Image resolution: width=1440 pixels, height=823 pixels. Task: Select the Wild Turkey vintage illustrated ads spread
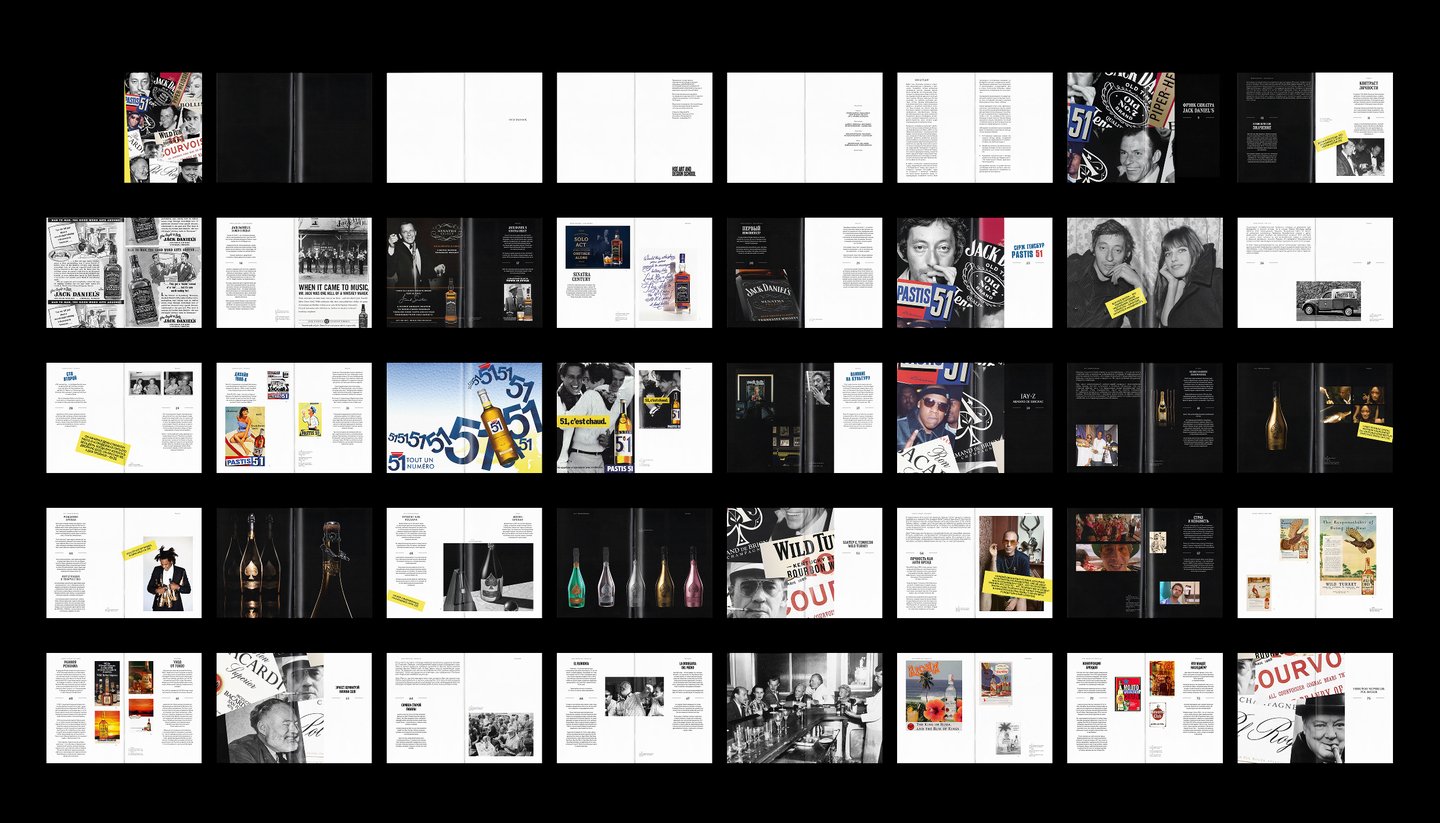tap(1315, 563)
